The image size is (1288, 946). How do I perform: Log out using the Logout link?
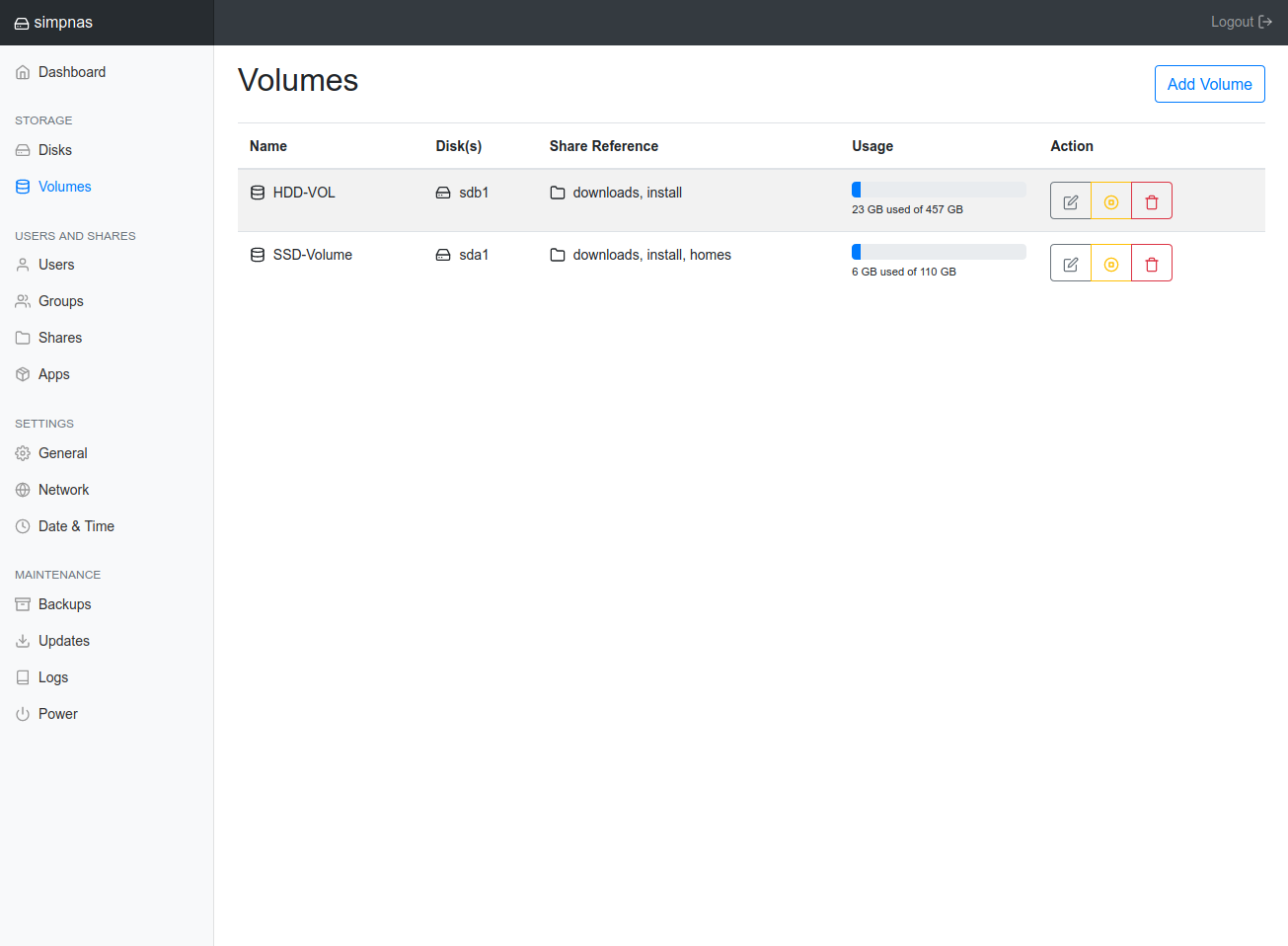(1241, 22)
